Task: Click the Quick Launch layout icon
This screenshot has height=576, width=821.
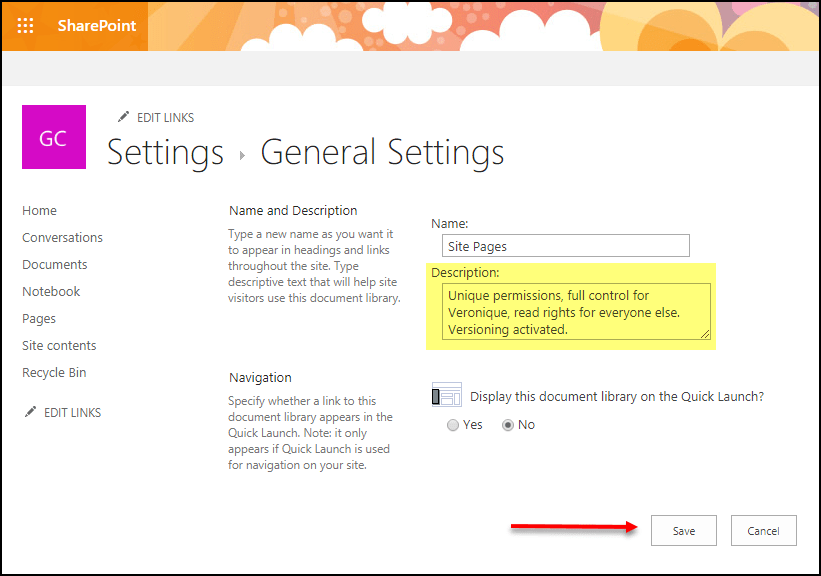Action: tap(446, 395)
